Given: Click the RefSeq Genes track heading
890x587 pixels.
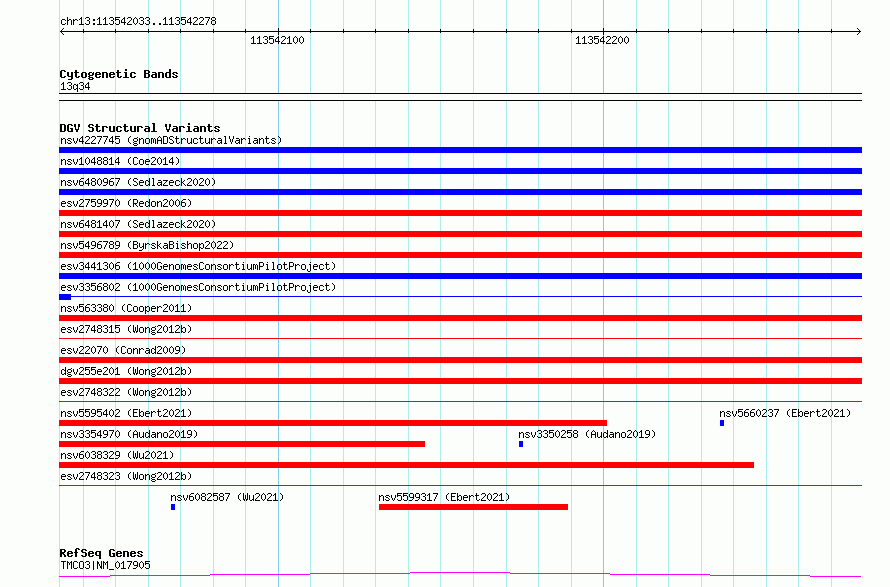Looking at the screenshot, I should coord(101,553).
